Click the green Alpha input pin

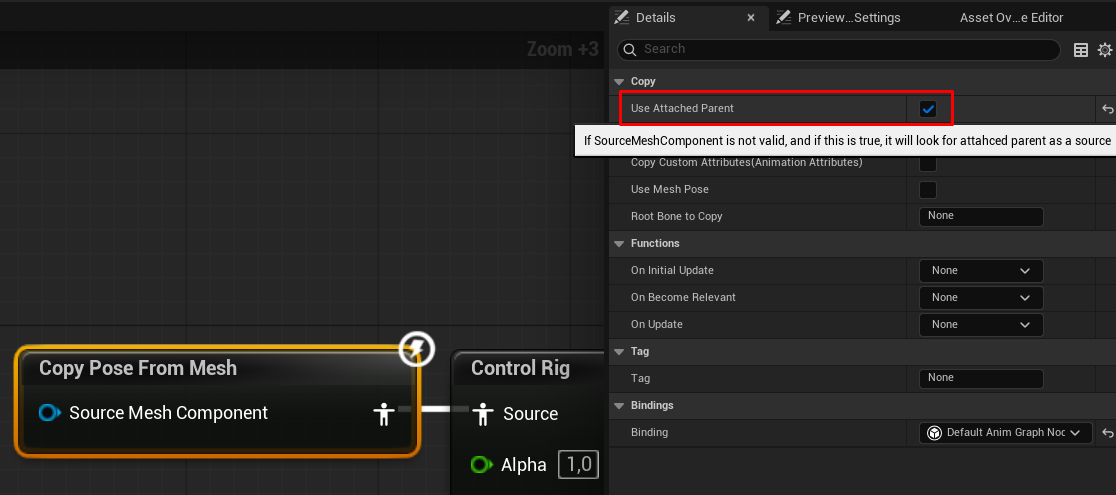point(482,464)
